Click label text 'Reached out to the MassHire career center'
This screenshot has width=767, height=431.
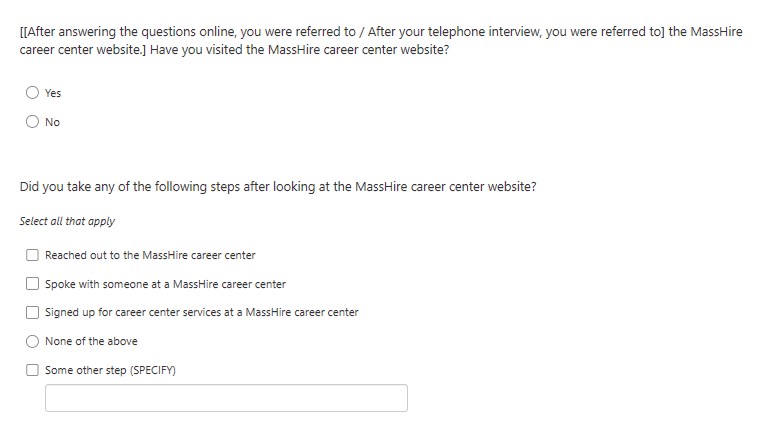[x=150, y=255]
